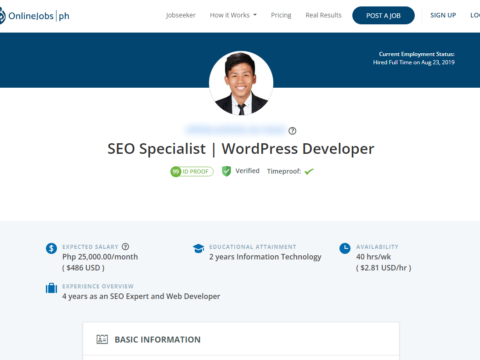Click the Timeproof: label
Screen dimensions: 480x360
pyautogui.click(x=284, y=171)
